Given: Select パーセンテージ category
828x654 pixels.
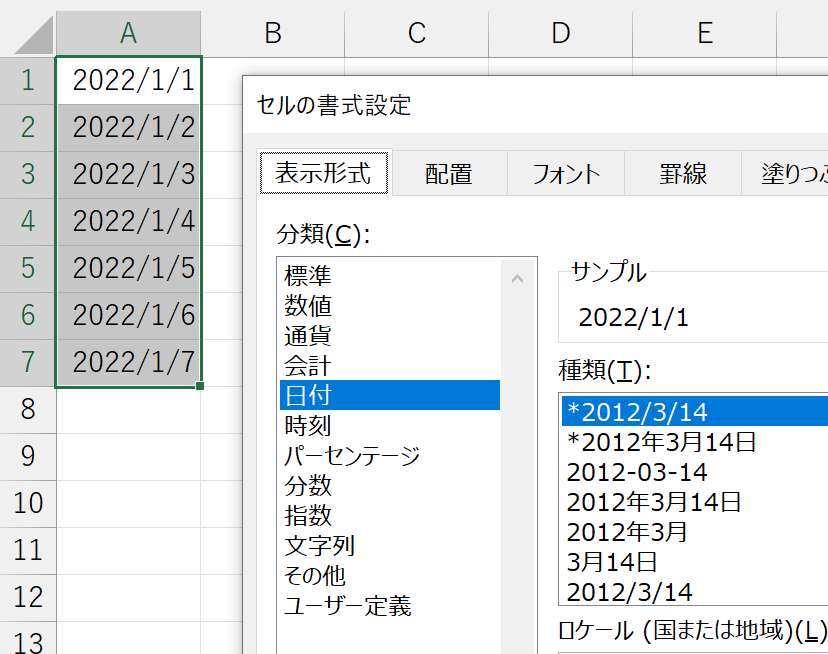Looking at the screenshot, I should [x=390, y=455].
